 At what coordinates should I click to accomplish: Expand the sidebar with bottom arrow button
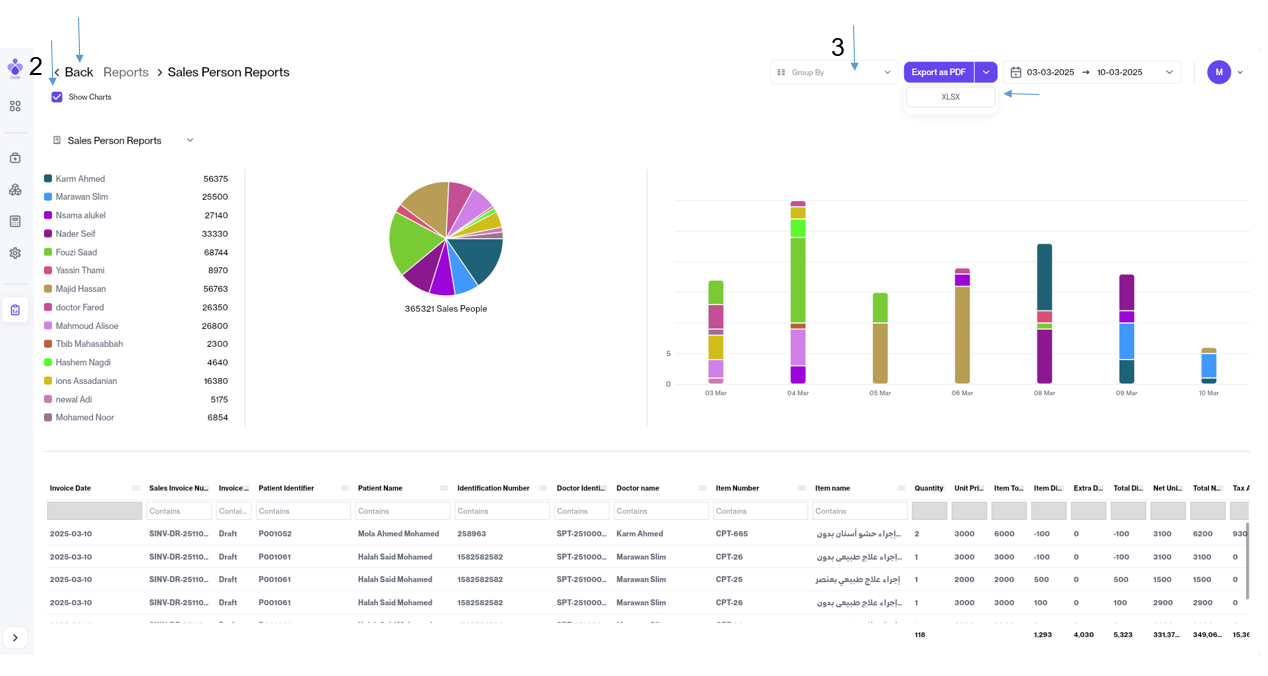point(15,638)
